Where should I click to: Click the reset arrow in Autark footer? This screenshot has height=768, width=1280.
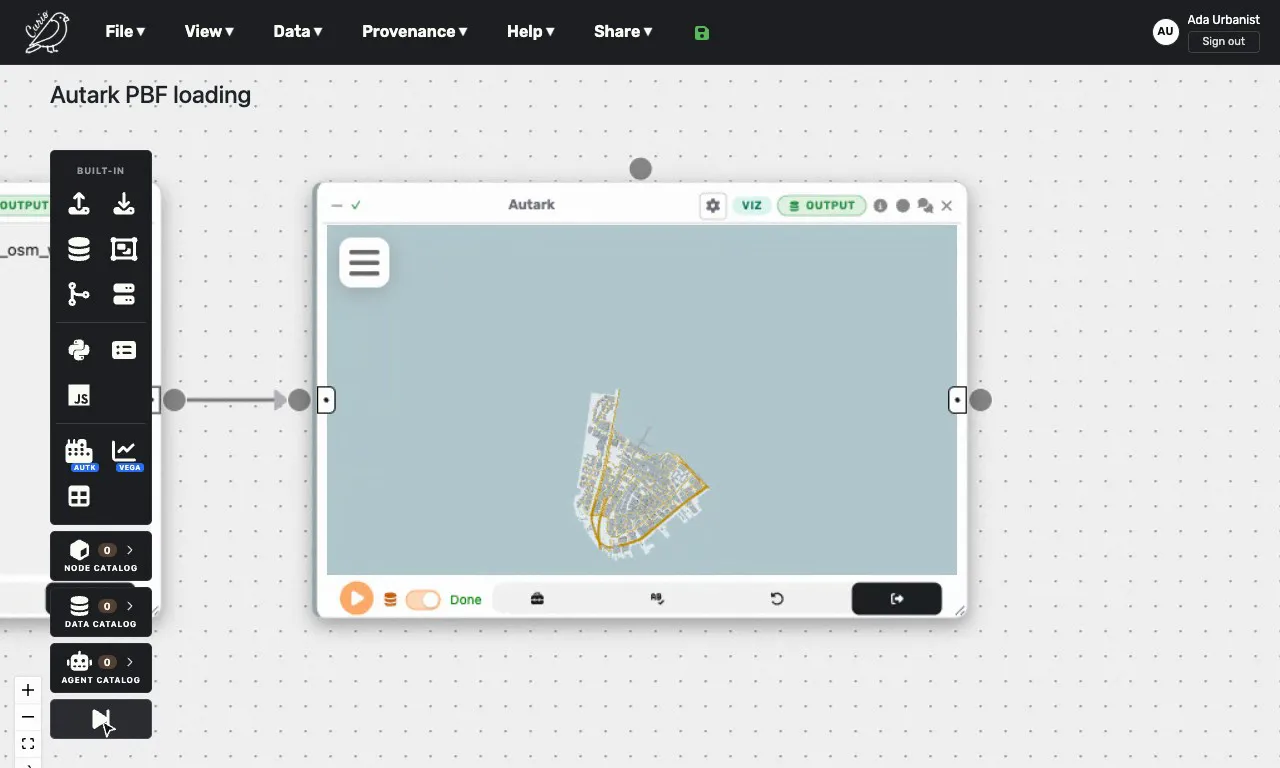[777, 599]
